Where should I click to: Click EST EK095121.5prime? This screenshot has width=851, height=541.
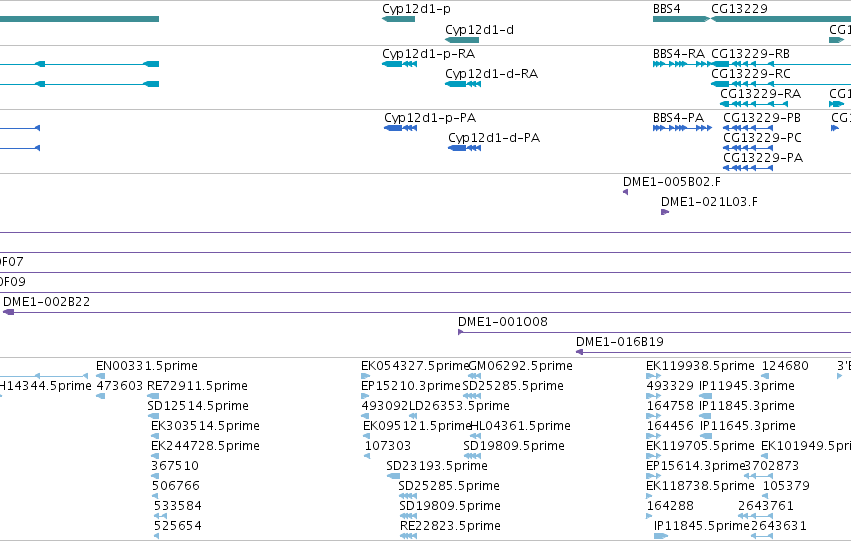tap(416, 426)
